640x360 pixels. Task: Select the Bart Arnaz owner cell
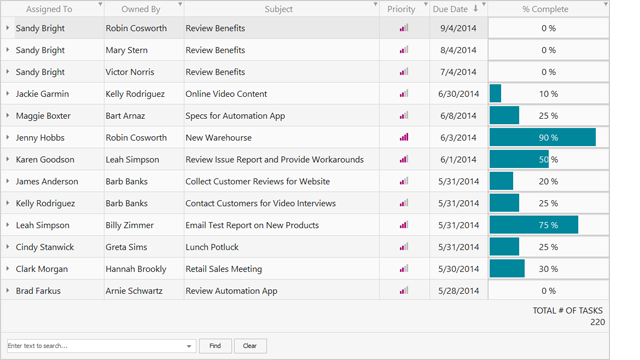(x=144, y=116)
